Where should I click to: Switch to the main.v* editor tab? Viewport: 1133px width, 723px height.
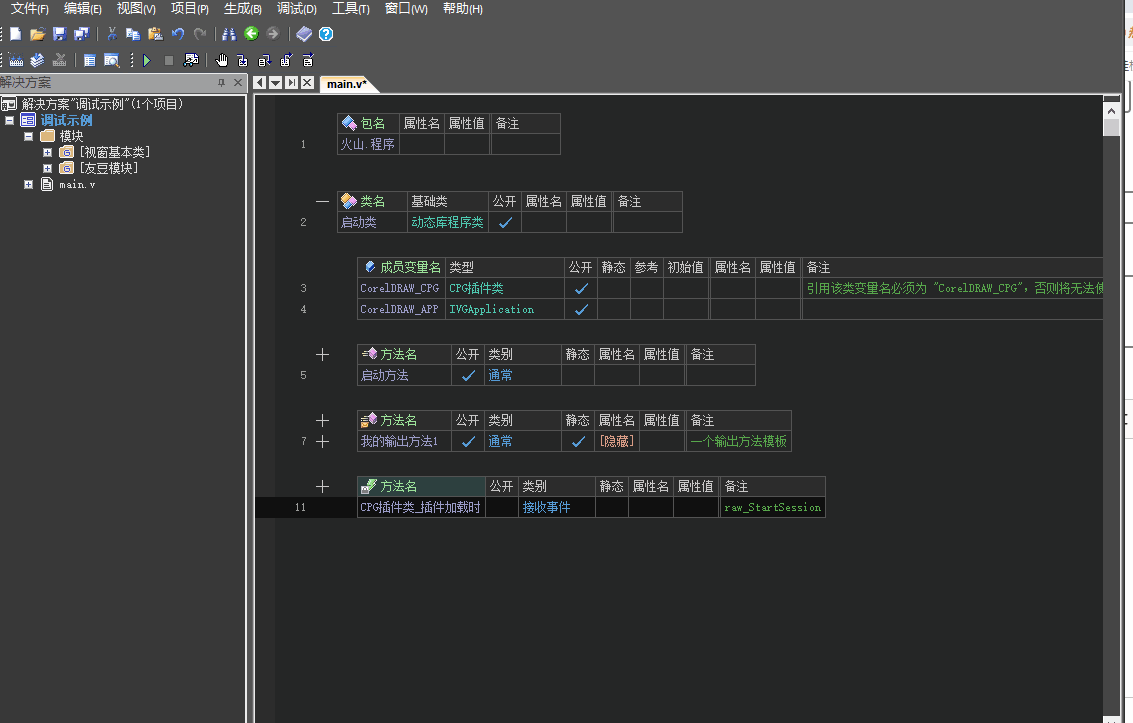[x=347, y=83]
